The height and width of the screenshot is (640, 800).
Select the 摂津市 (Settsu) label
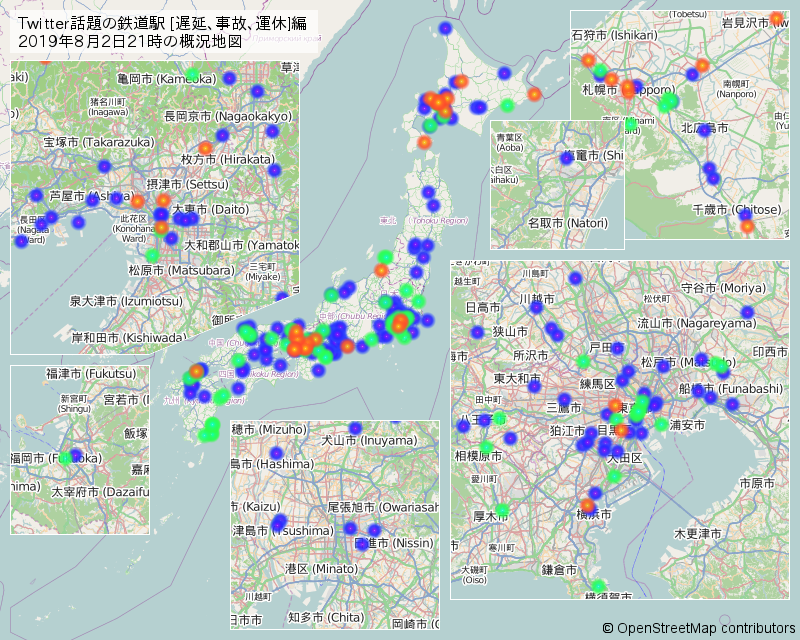[188, 184]
